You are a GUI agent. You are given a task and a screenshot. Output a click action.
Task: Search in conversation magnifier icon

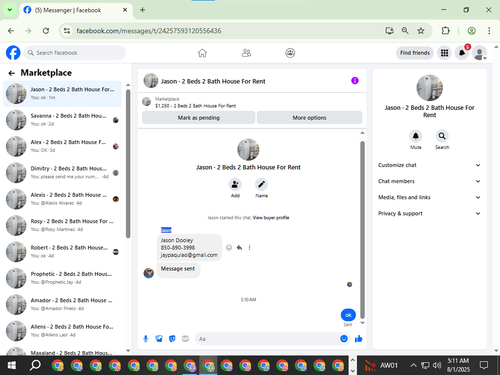(442, 136)
